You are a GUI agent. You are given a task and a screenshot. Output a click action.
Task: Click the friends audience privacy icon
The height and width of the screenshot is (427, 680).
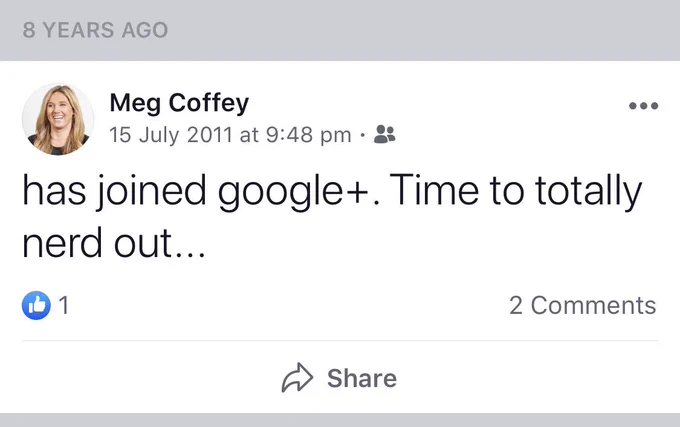click(x=385, y=134)
